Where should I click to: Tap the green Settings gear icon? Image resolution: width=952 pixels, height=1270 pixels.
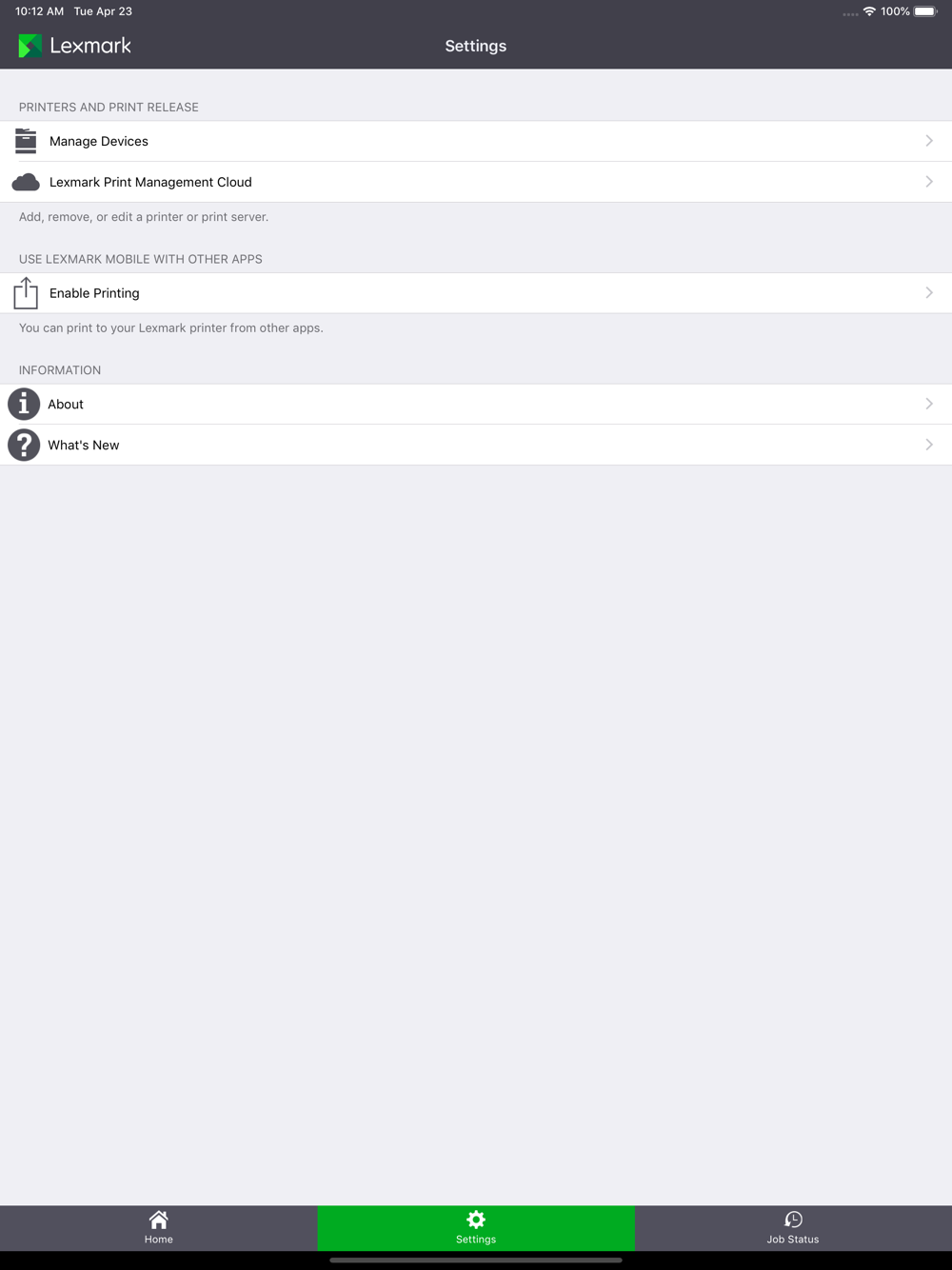tap(476, 1220)
